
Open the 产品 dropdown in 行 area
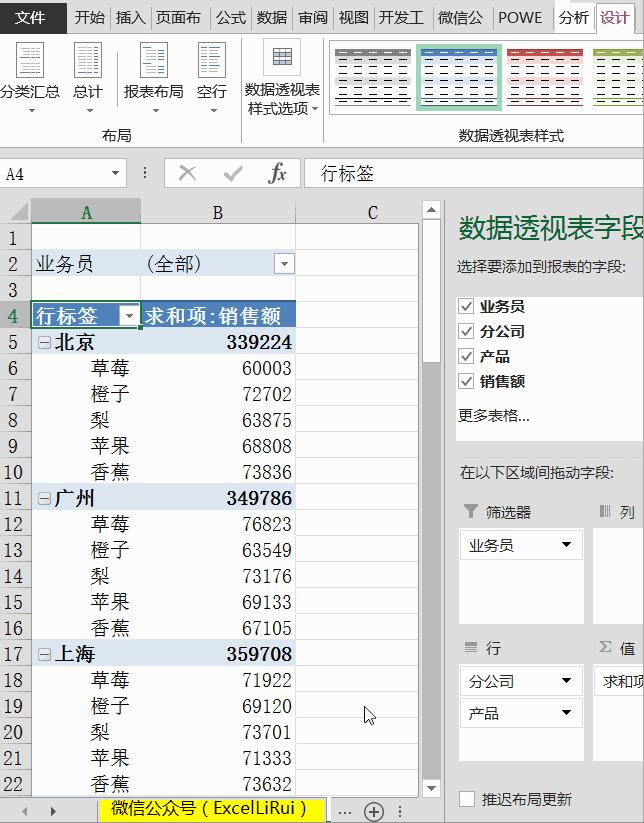pos(566,713)
